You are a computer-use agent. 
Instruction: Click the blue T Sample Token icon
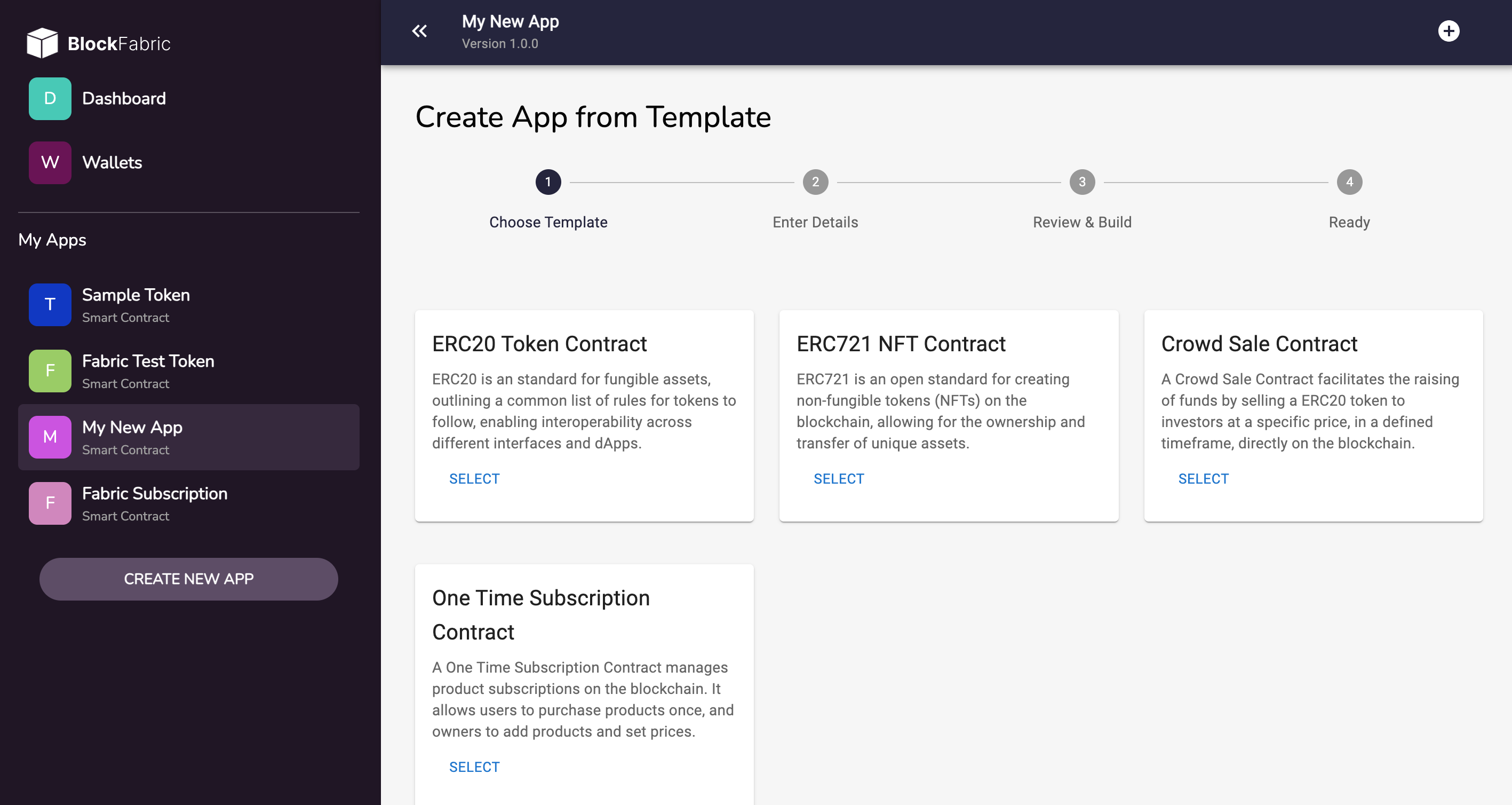(50, 305)
